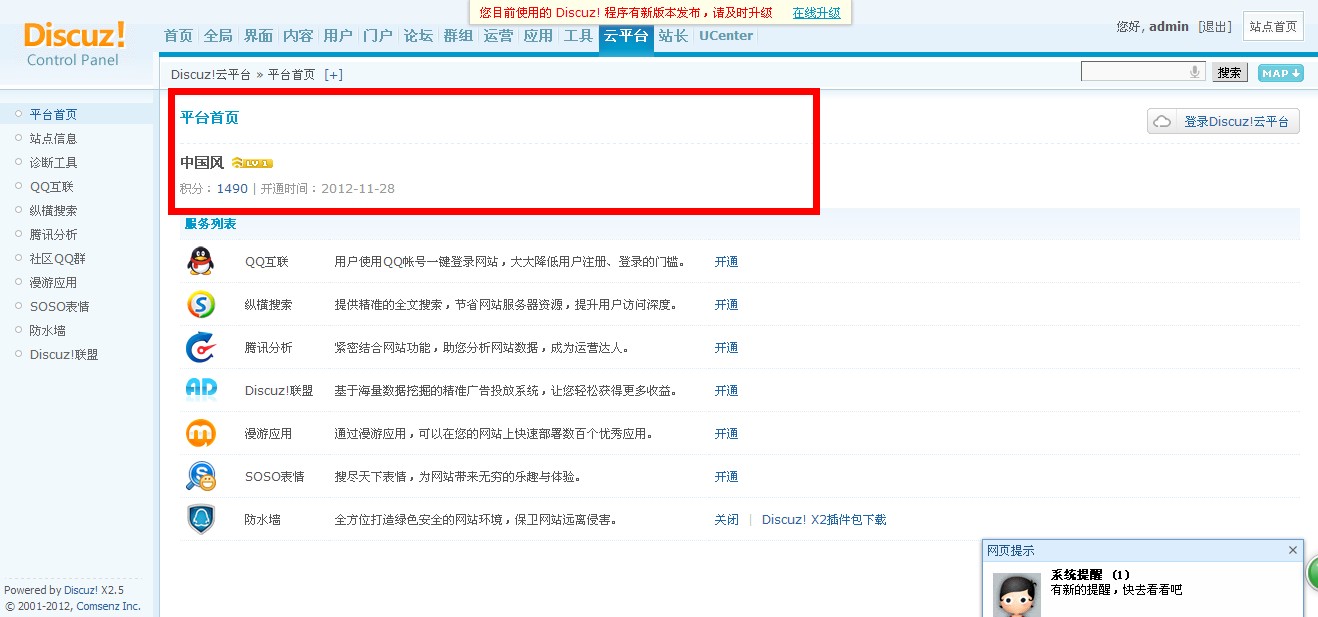Open the MAP dropdown button
The image size is (1318, 617).
click(1280, 73)
